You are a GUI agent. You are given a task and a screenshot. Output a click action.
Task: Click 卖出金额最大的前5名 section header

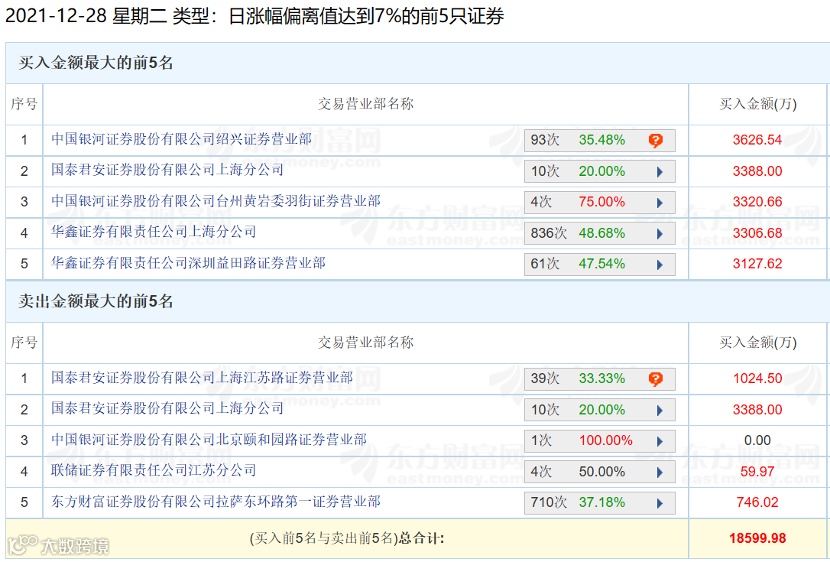coord(96,301)
